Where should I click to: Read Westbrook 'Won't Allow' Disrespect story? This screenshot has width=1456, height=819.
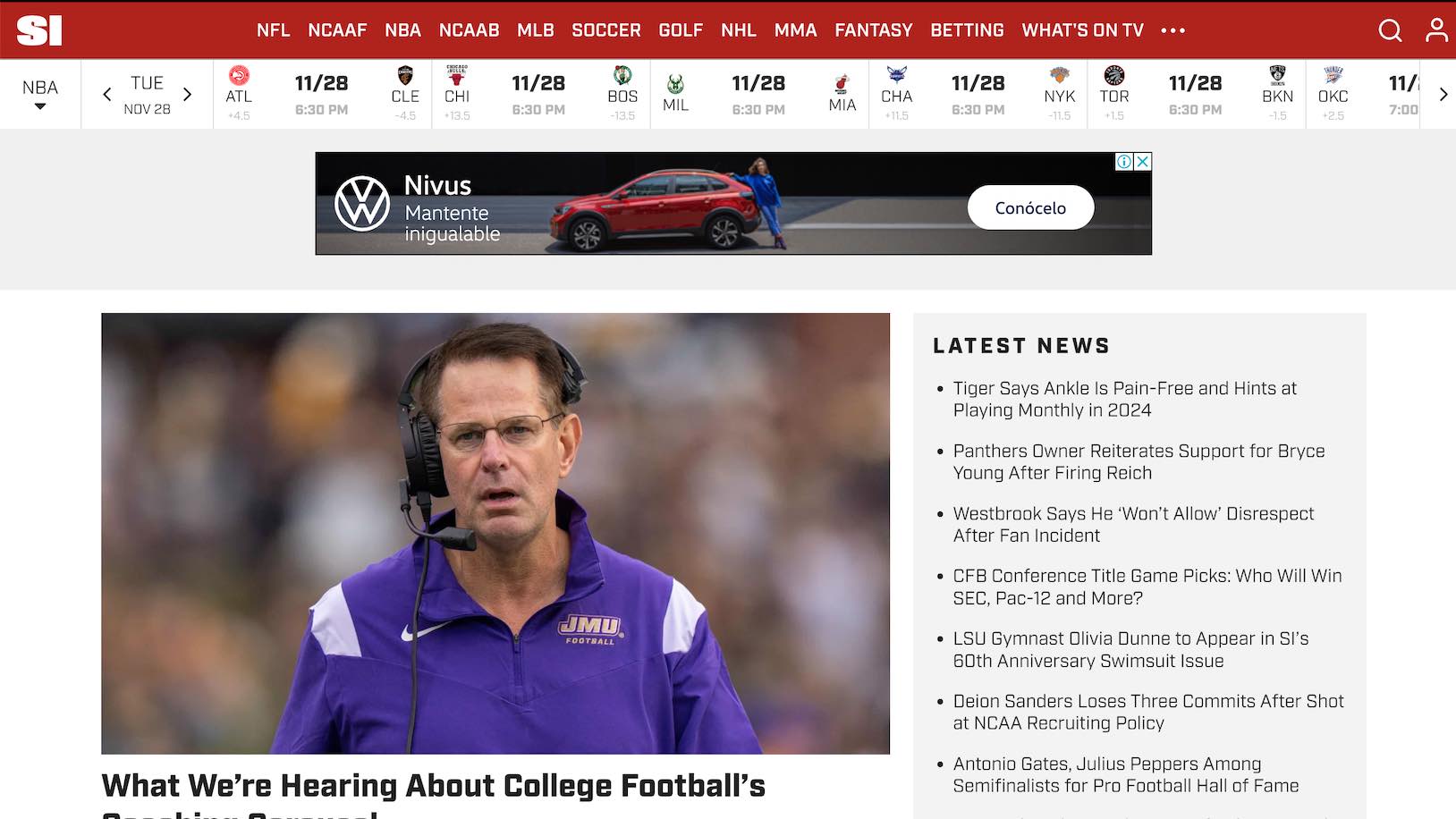(1133, 524)
